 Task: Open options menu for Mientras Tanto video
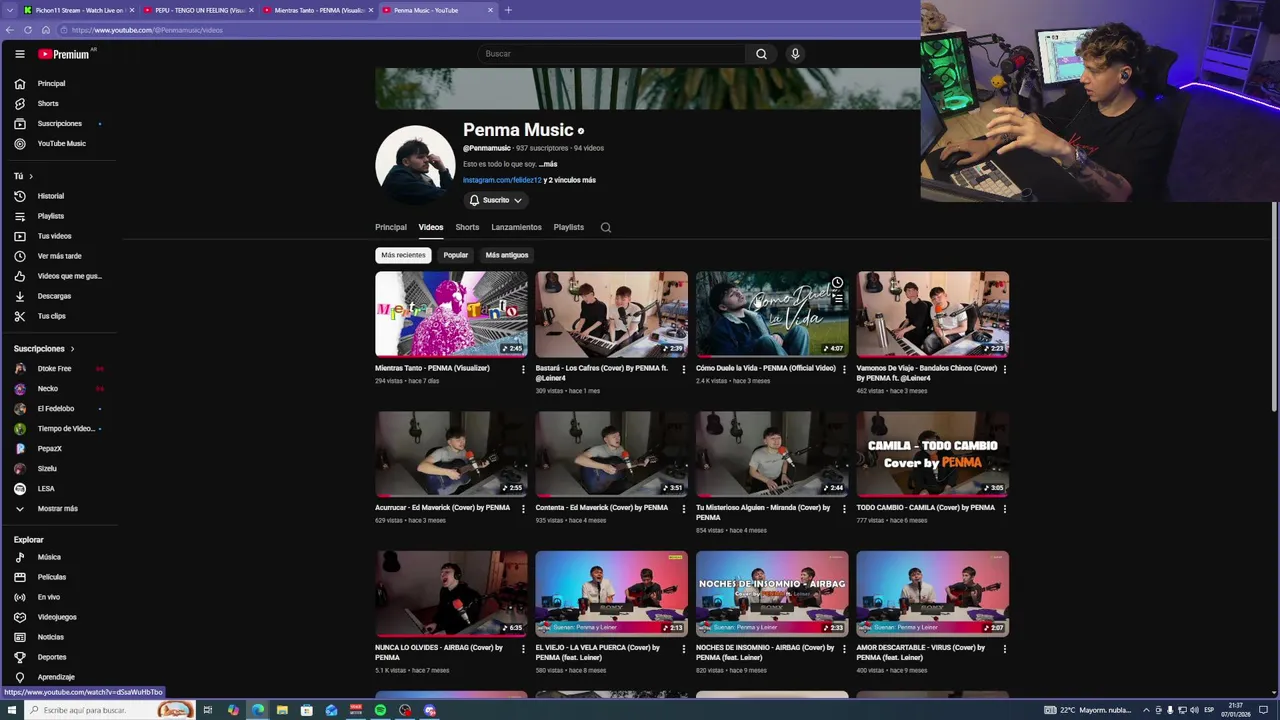(x=523, y=369)
